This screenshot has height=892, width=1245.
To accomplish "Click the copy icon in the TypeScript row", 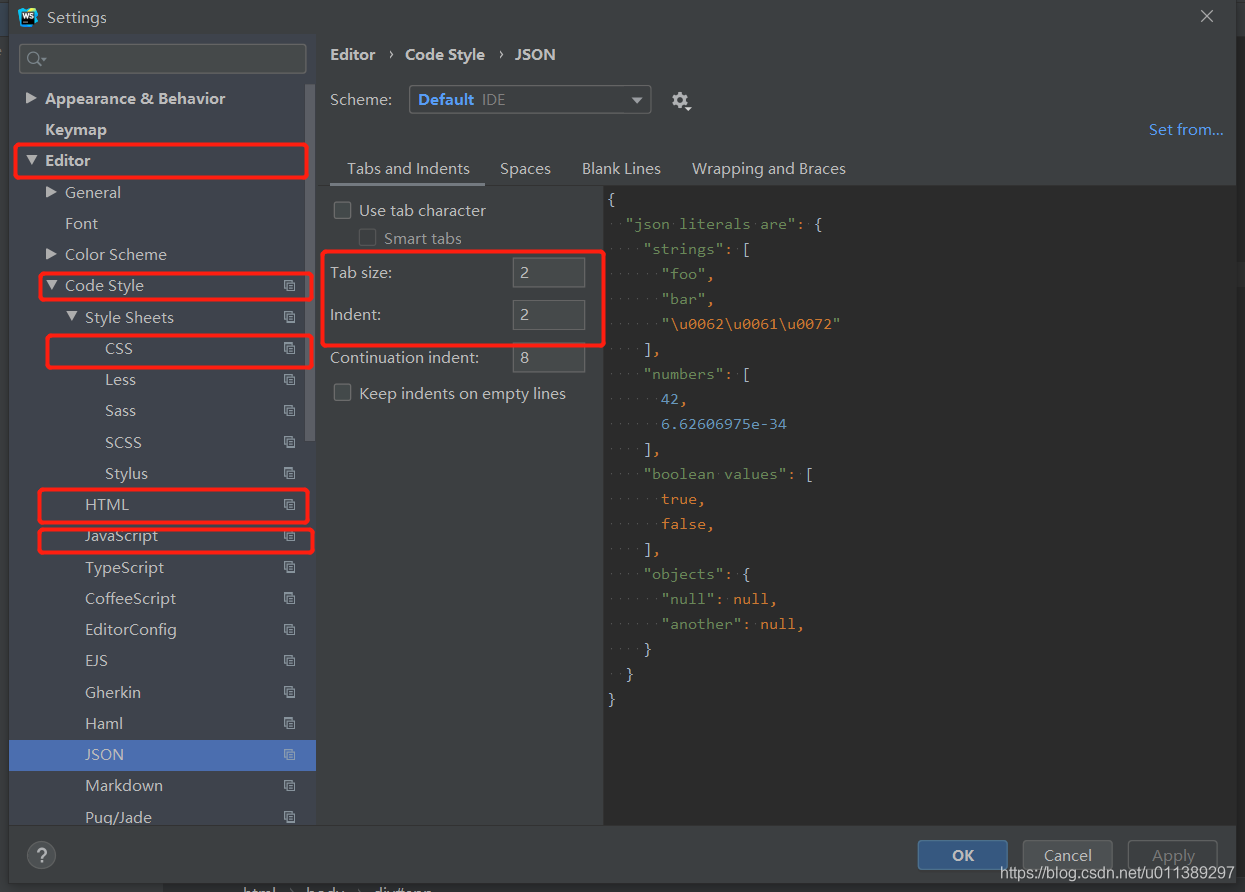I will 289,567.
